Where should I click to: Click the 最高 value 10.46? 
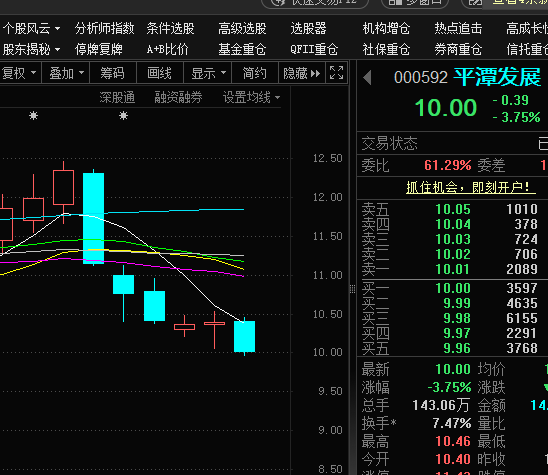(x=453, y=441)
